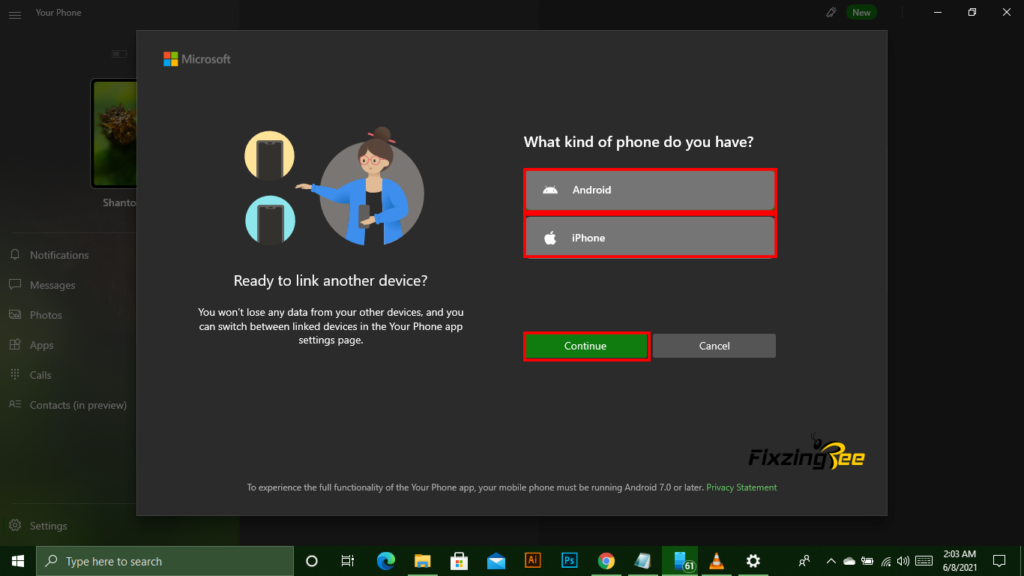Click the taskbar search box
Viewport: 1024px width, 576px height.
click(165, 561)
